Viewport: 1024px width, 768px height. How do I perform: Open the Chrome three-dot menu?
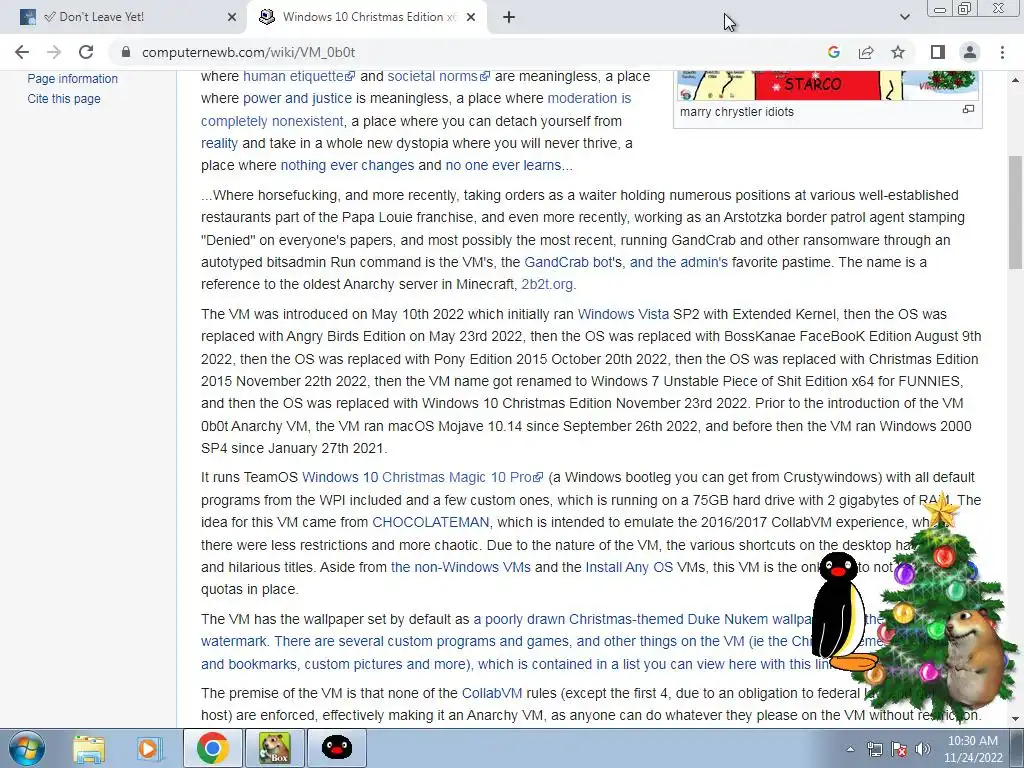1002,52
